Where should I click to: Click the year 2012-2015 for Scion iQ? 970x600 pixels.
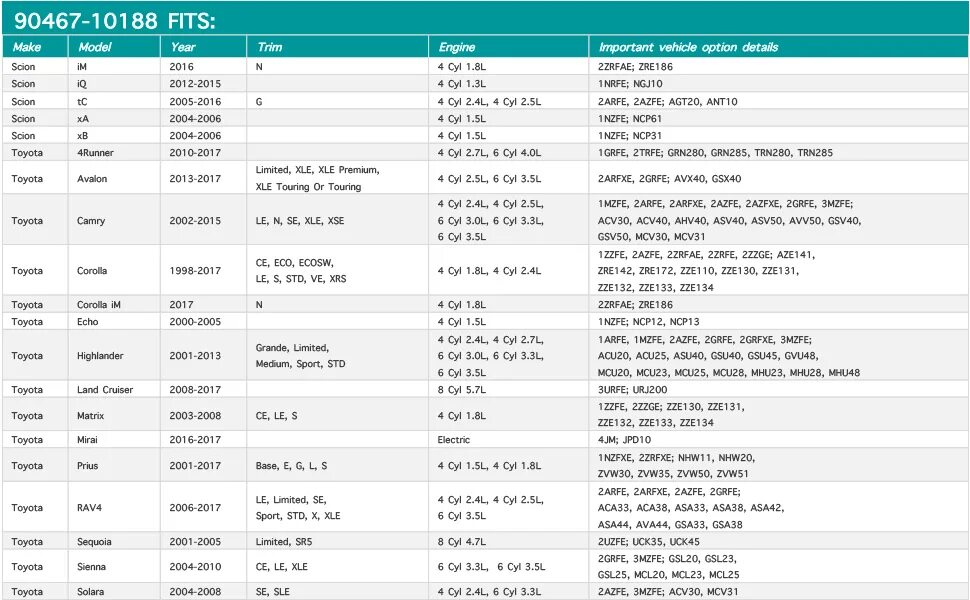195,84
